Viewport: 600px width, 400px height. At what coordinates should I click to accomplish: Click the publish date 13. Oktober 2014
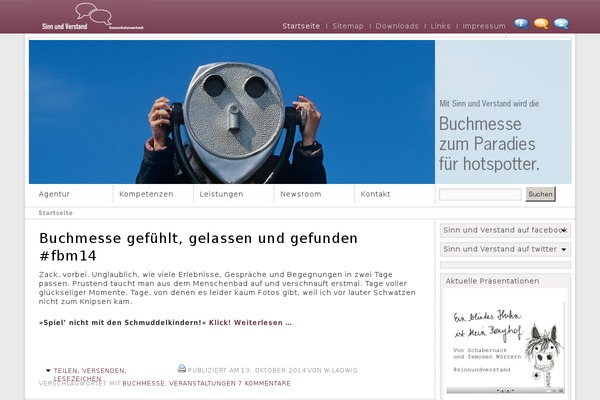coord(273,371)
